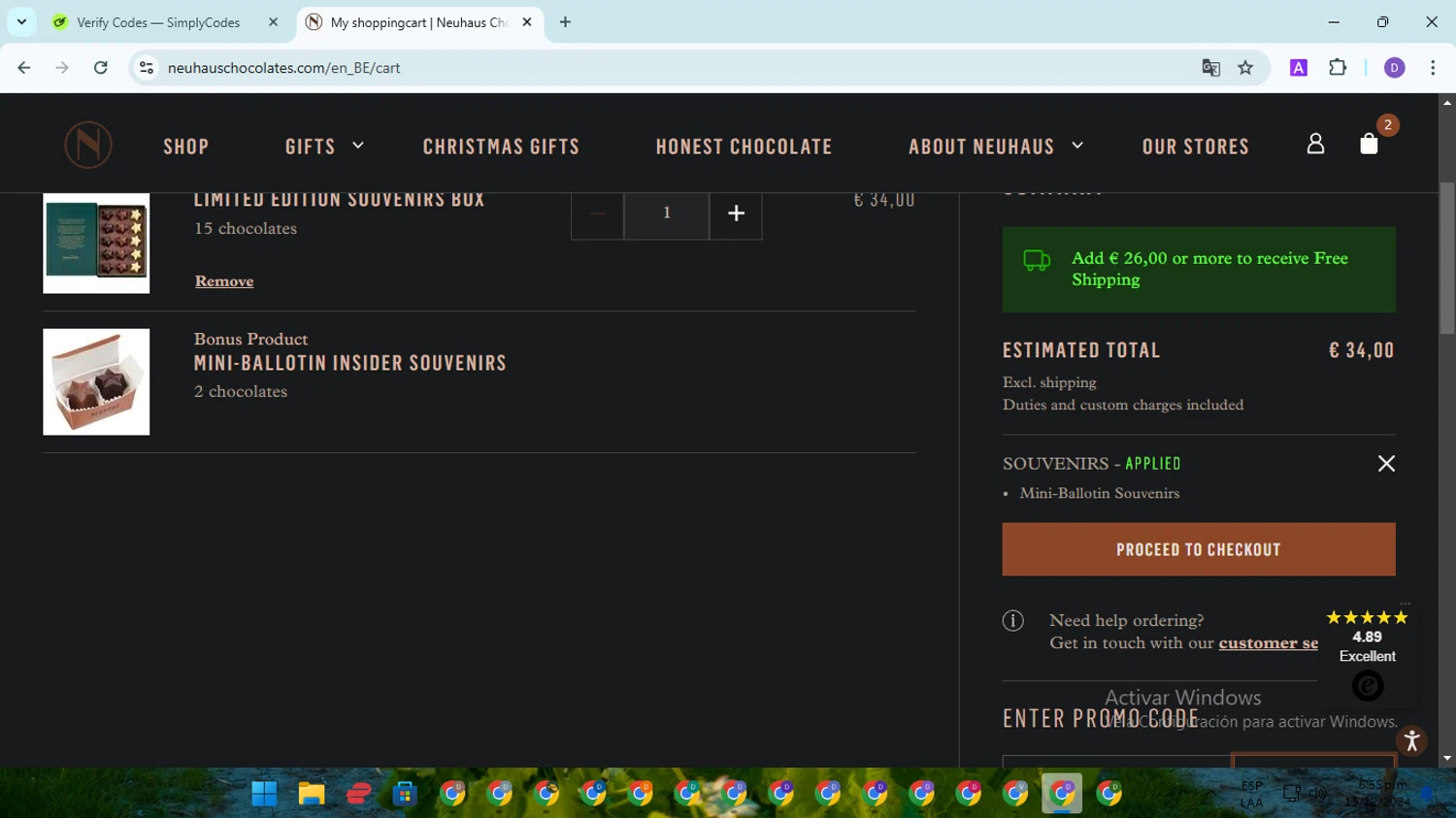This screenshot has width=1456, height=818.
Task: Open ABOUT NEUHAUS menu item
Action: (x=981, y=147)
